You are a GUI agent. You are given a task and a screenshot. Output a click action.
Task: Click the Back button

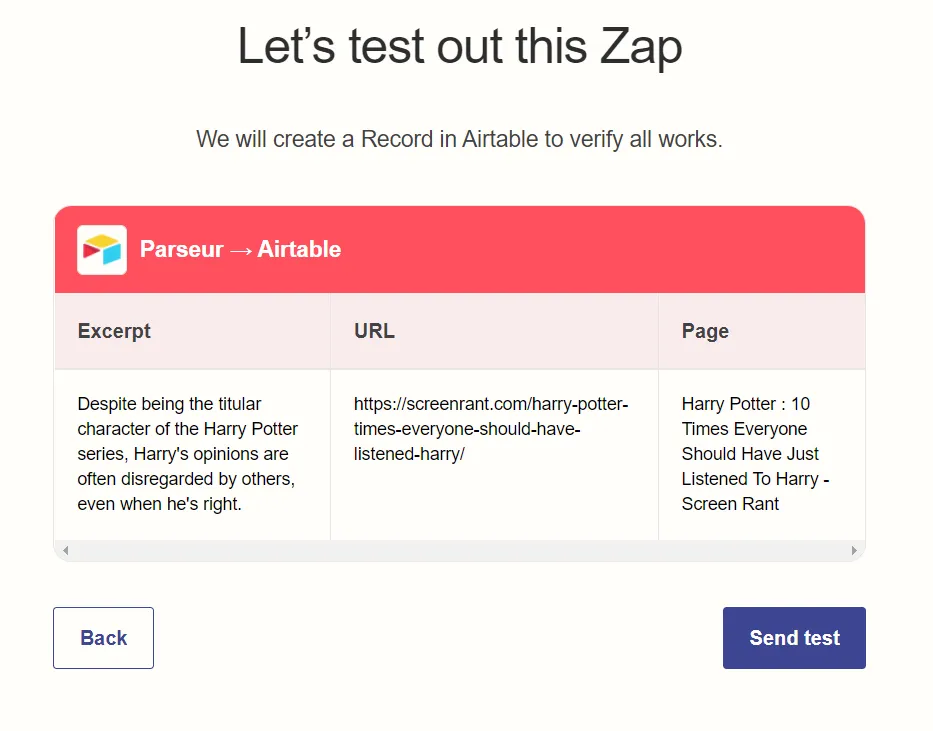103,637
